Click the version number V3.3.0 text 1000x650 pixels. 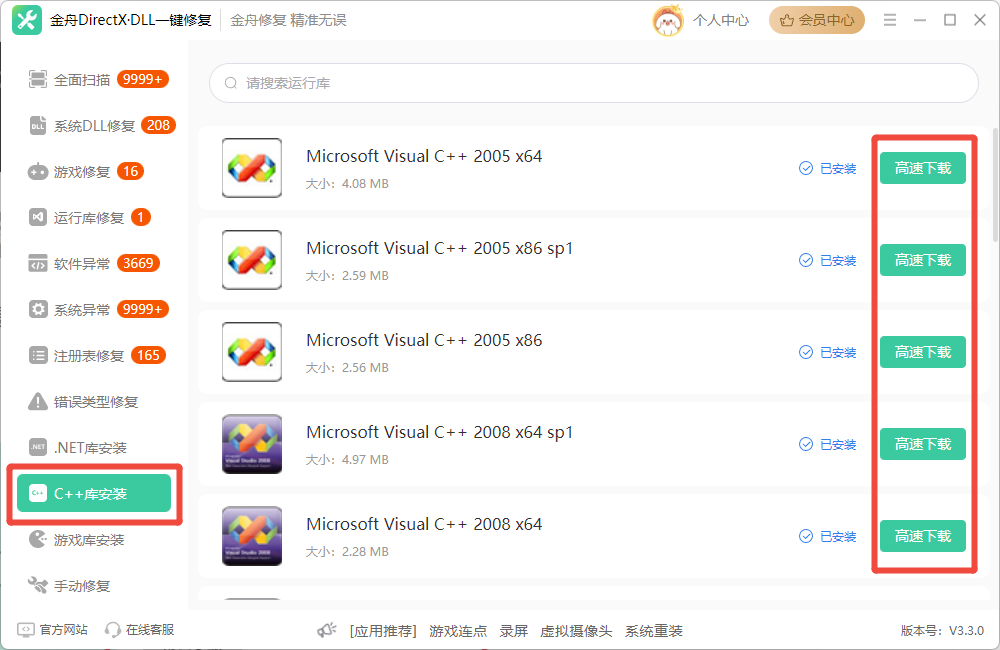(943, 631)
